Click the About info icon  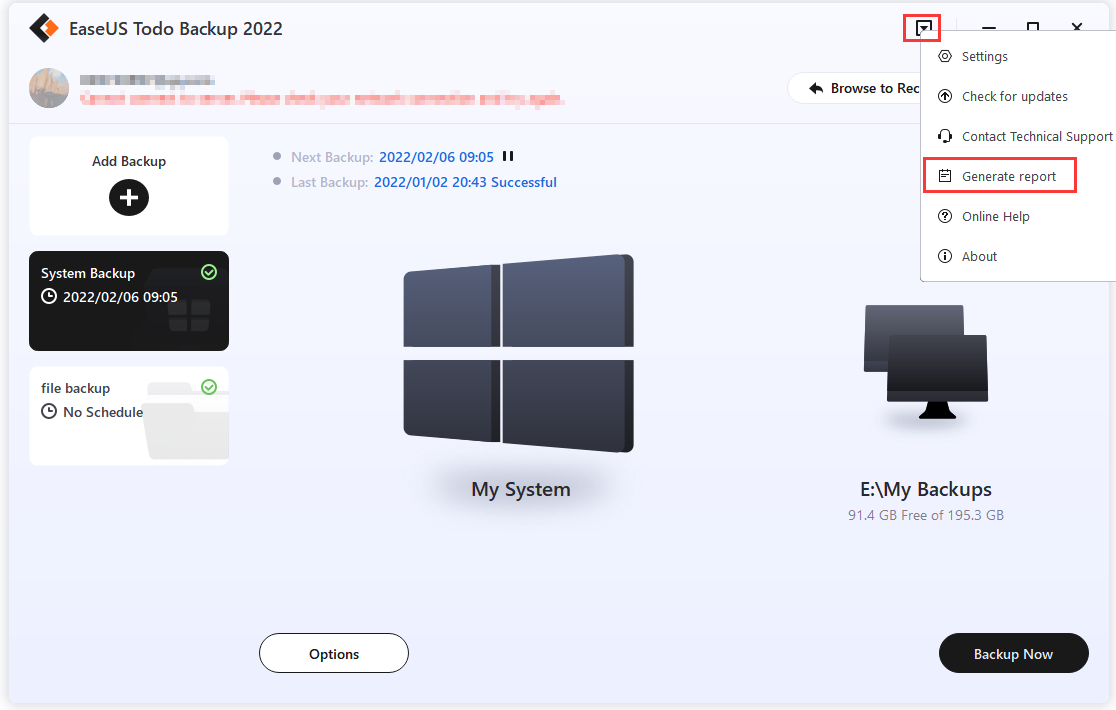click(x=944, y=256)
